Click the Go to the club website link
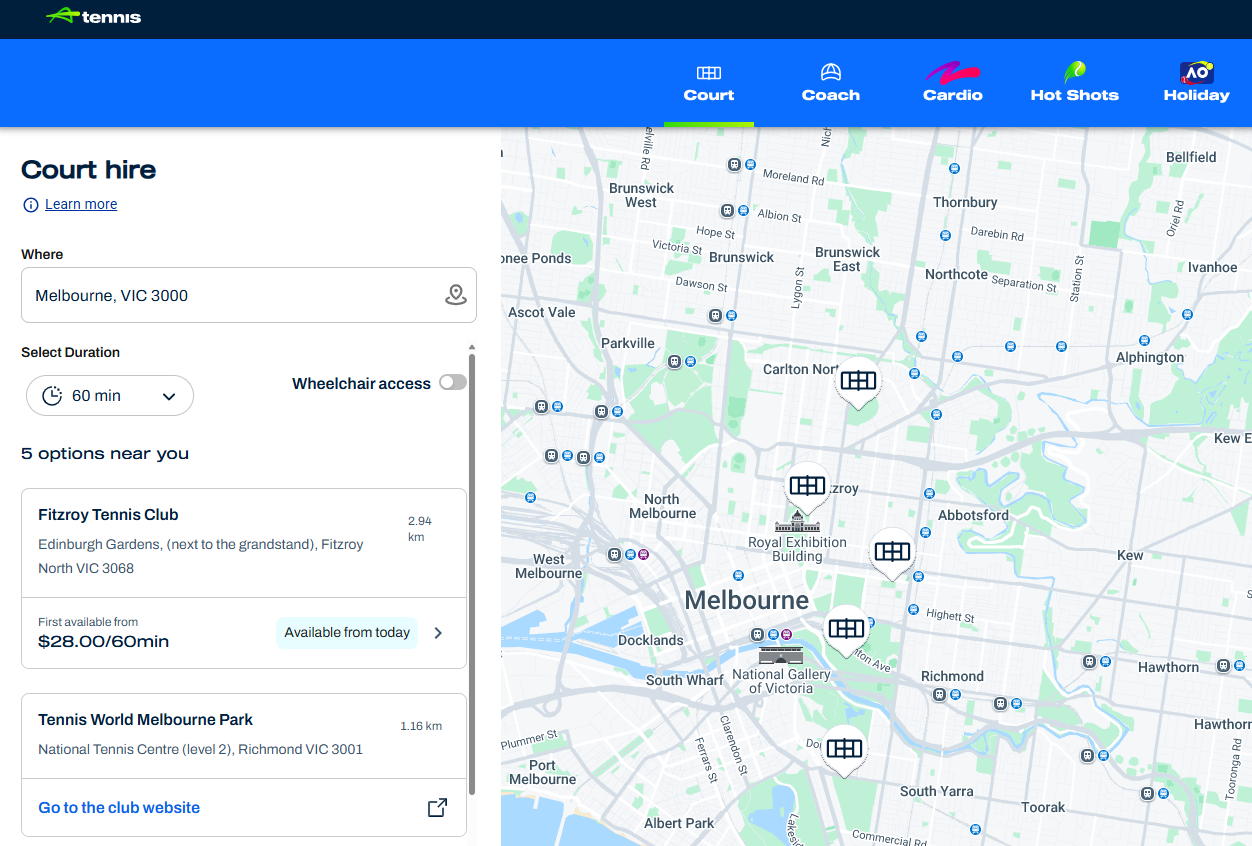The image size is (1252, 846). 119,807
